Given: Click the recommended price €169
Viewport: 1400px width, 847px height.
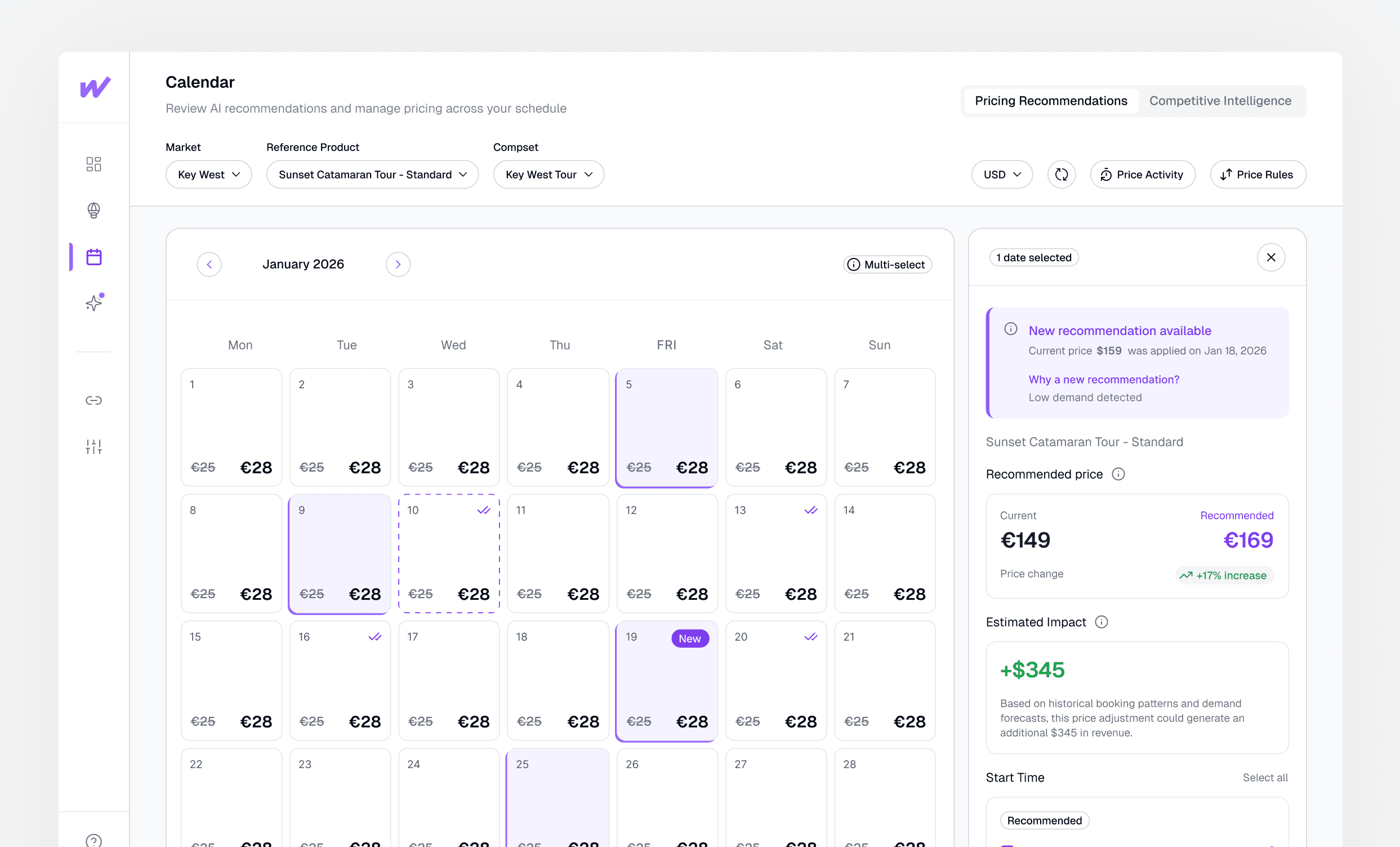Looking at the screenshot, I should pyautogui.click(x=1248, y=540).
